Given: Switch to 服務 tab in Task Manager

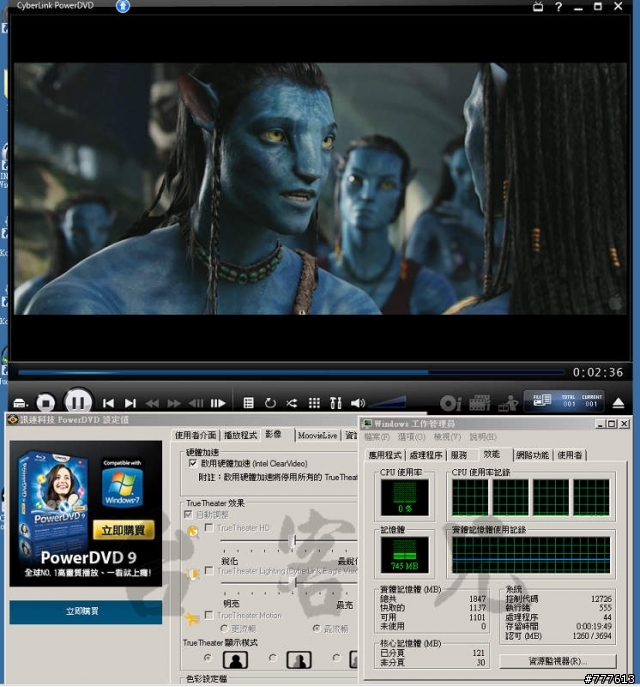Looking at the screenshot, I should coord(459,455).
